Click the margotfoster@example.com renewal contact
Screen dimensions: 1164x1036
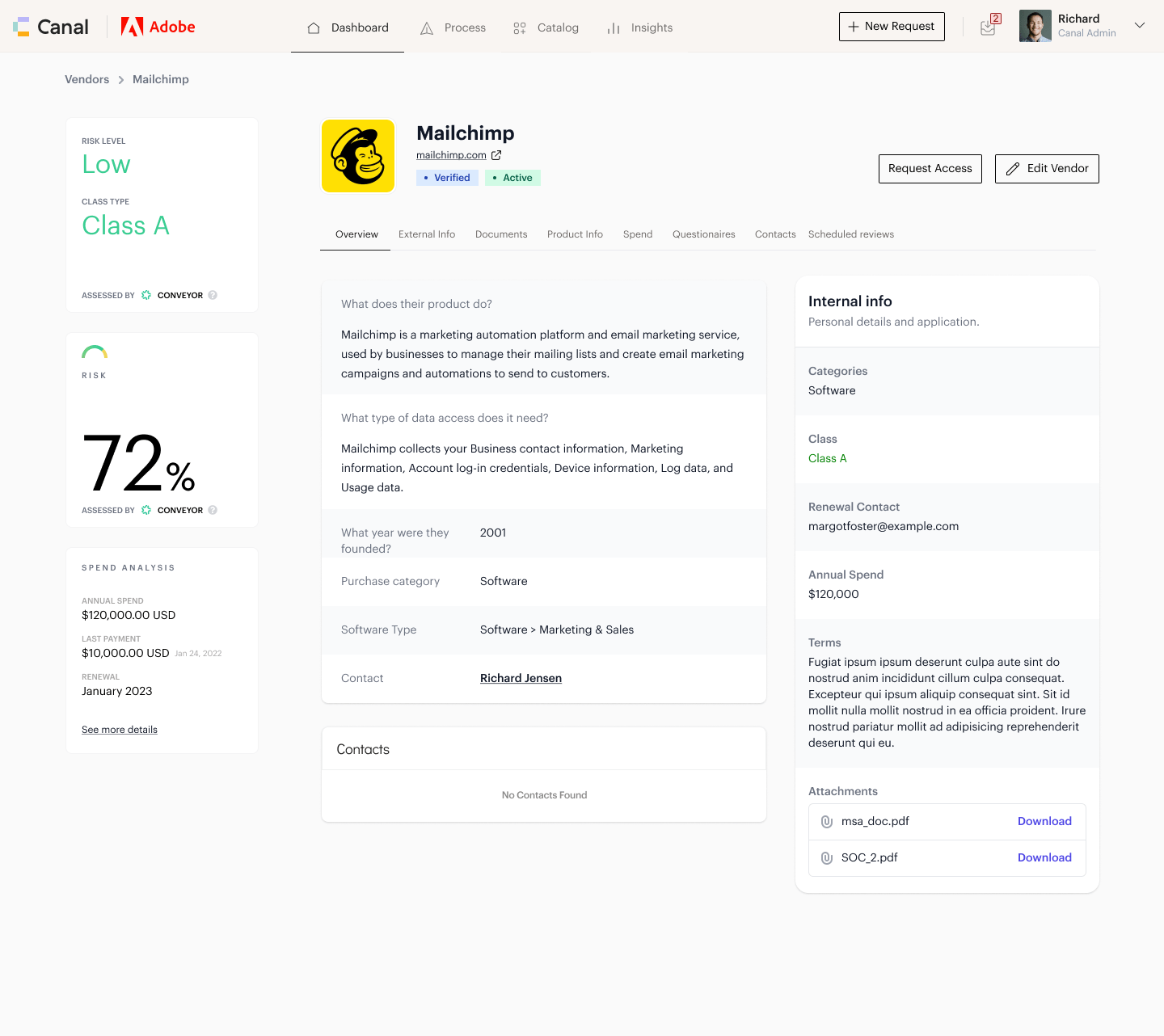coord(884,526)
